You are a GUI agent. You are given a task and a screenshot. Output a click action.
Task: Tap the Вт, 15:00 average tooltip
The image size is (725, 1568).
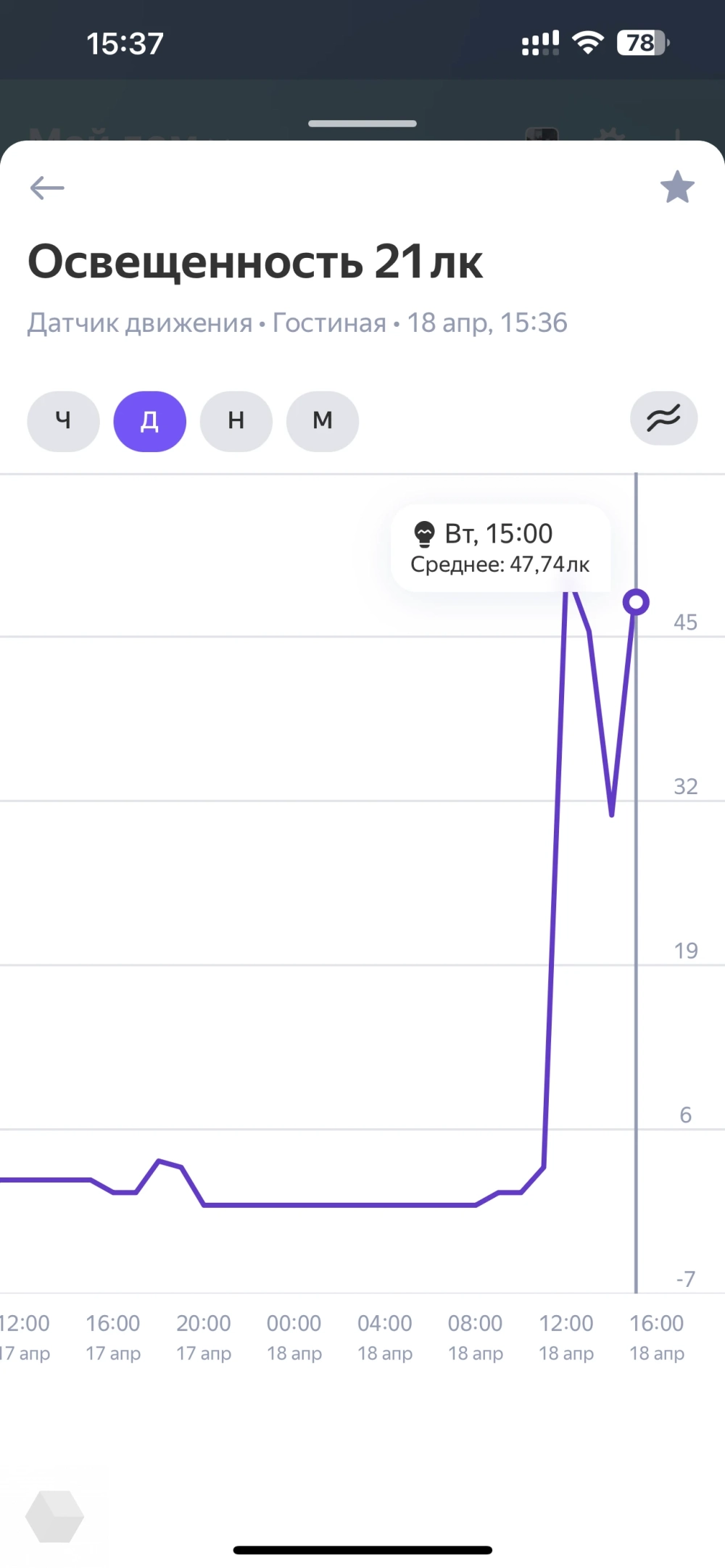click(500, 549)
